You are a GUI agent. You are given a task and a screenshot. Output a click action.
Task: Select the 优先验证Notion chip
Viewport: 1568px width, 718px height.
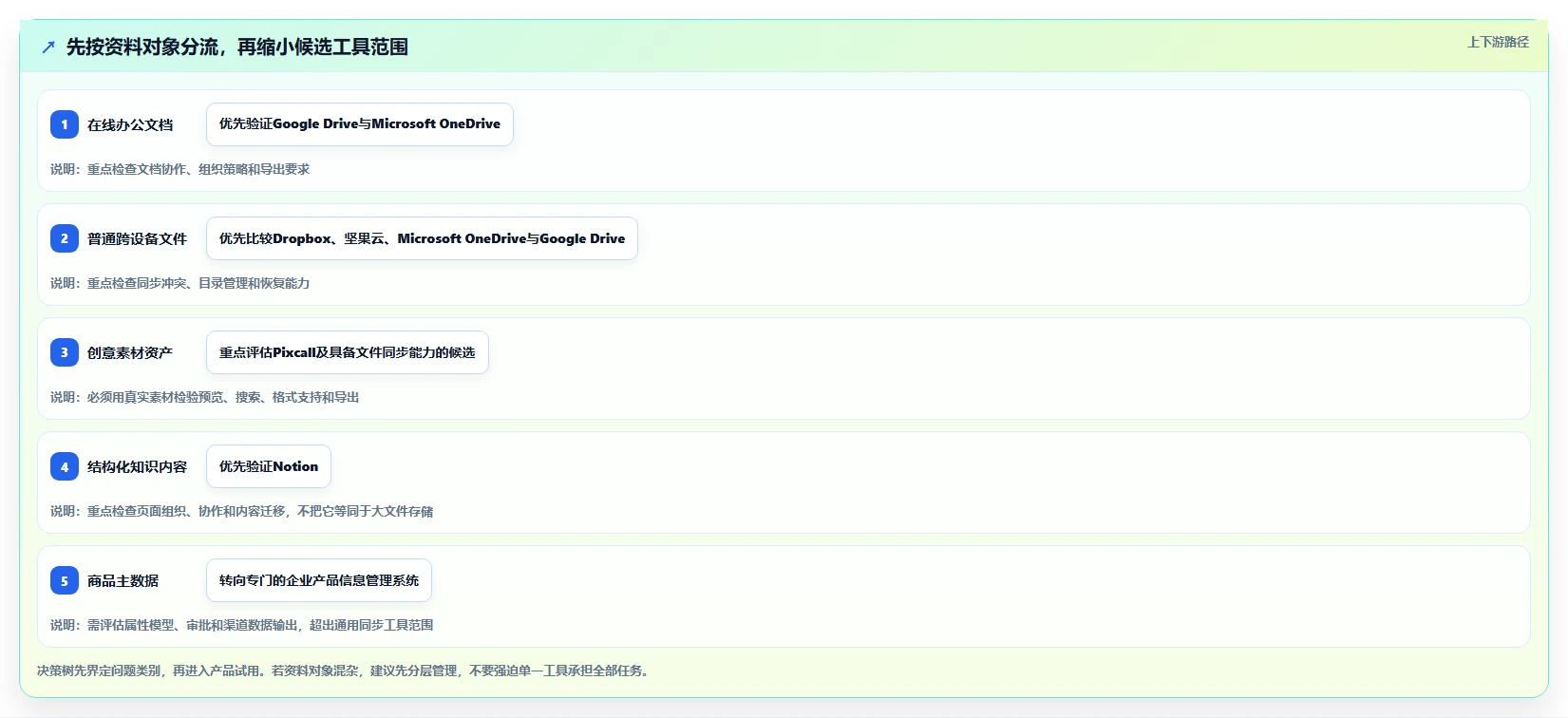(269, 466)
